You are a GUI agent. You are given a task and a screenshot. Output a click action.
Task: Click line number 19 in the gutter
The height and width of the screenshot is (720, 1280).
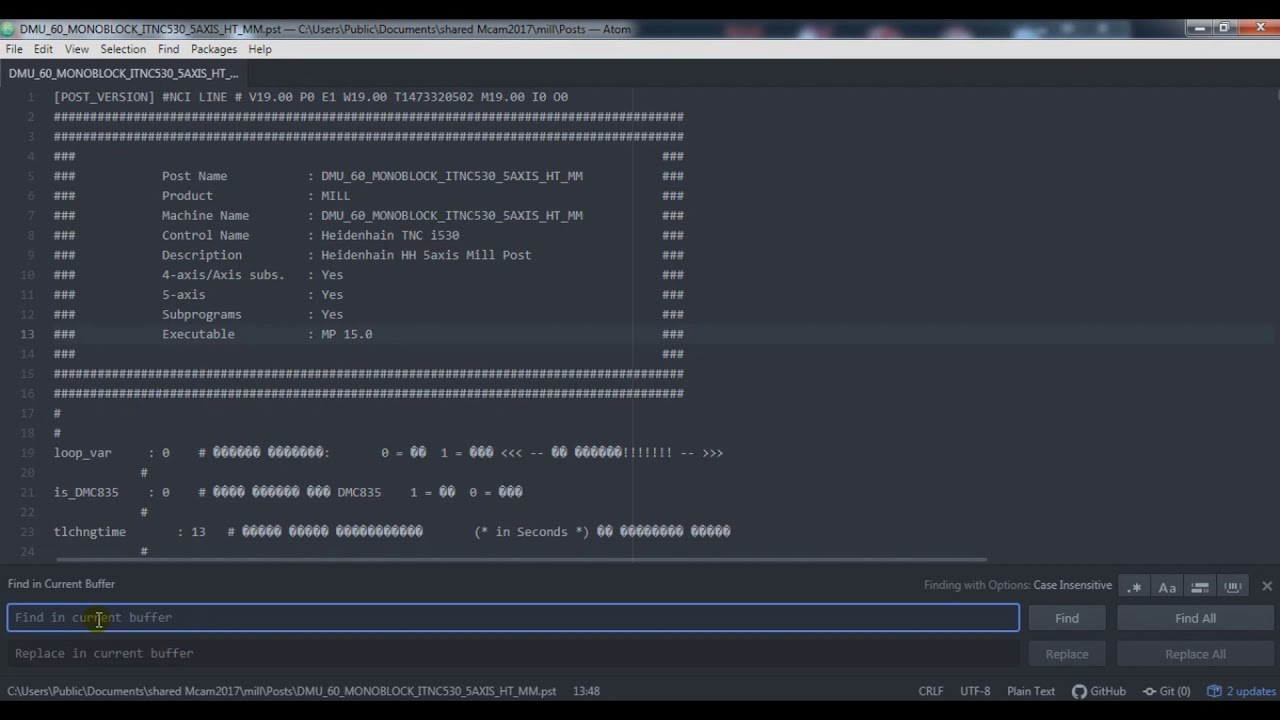click(27, 453)
